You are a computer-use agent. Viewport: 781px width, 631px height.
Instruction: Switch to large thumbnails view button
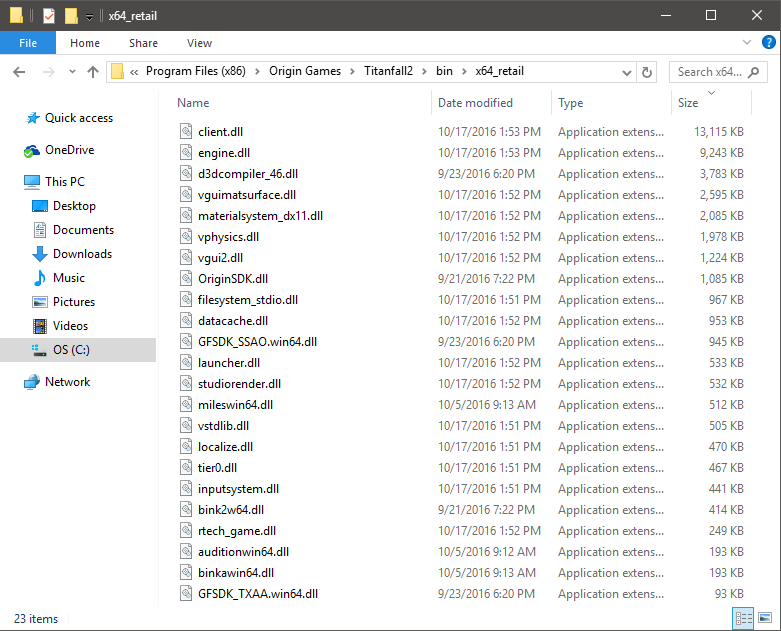click(x=765, y=619)
